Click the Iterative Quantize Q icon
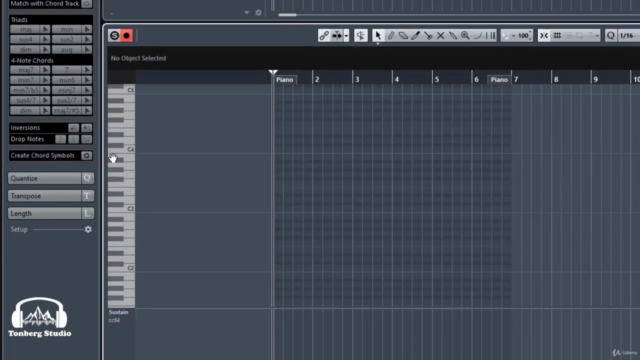Screen dimensions: 640x360 (611, 36)
